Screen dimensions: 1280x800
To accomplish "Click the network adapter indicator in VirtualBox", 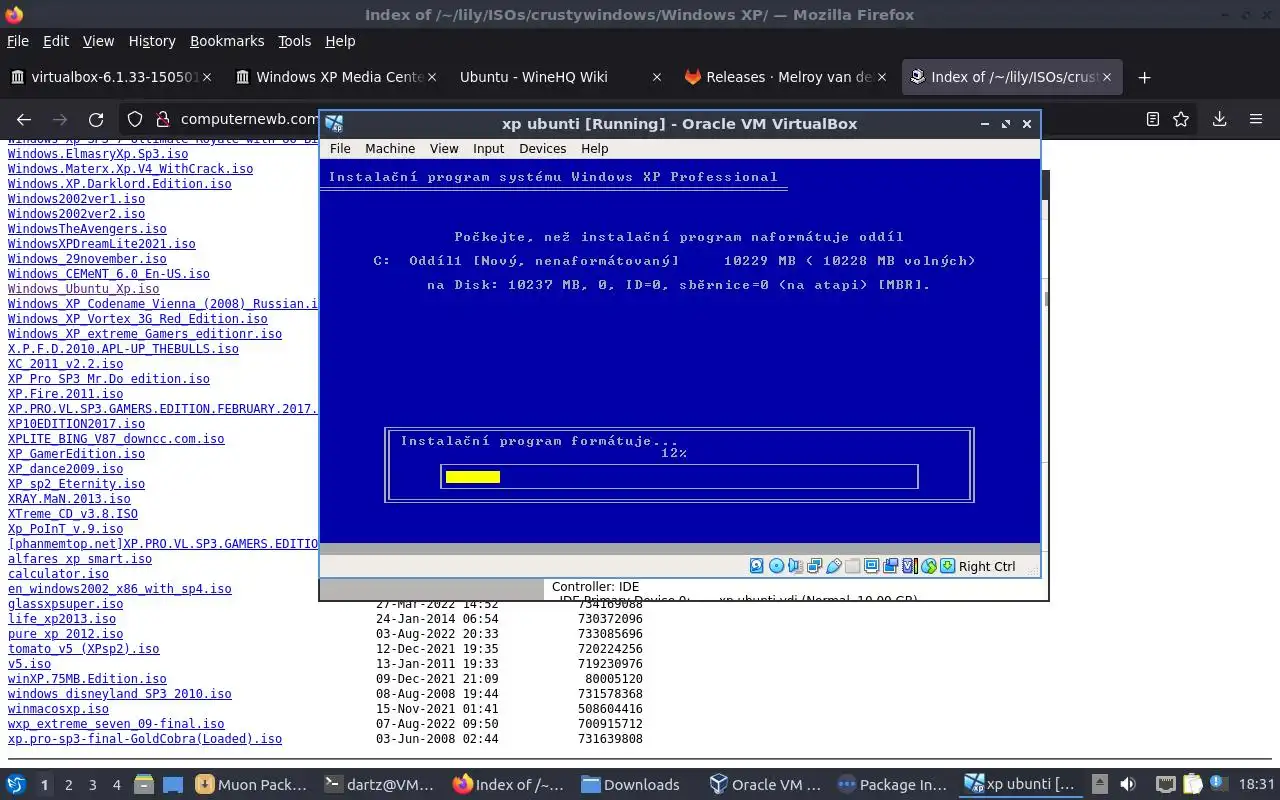I will pos(814,566).
